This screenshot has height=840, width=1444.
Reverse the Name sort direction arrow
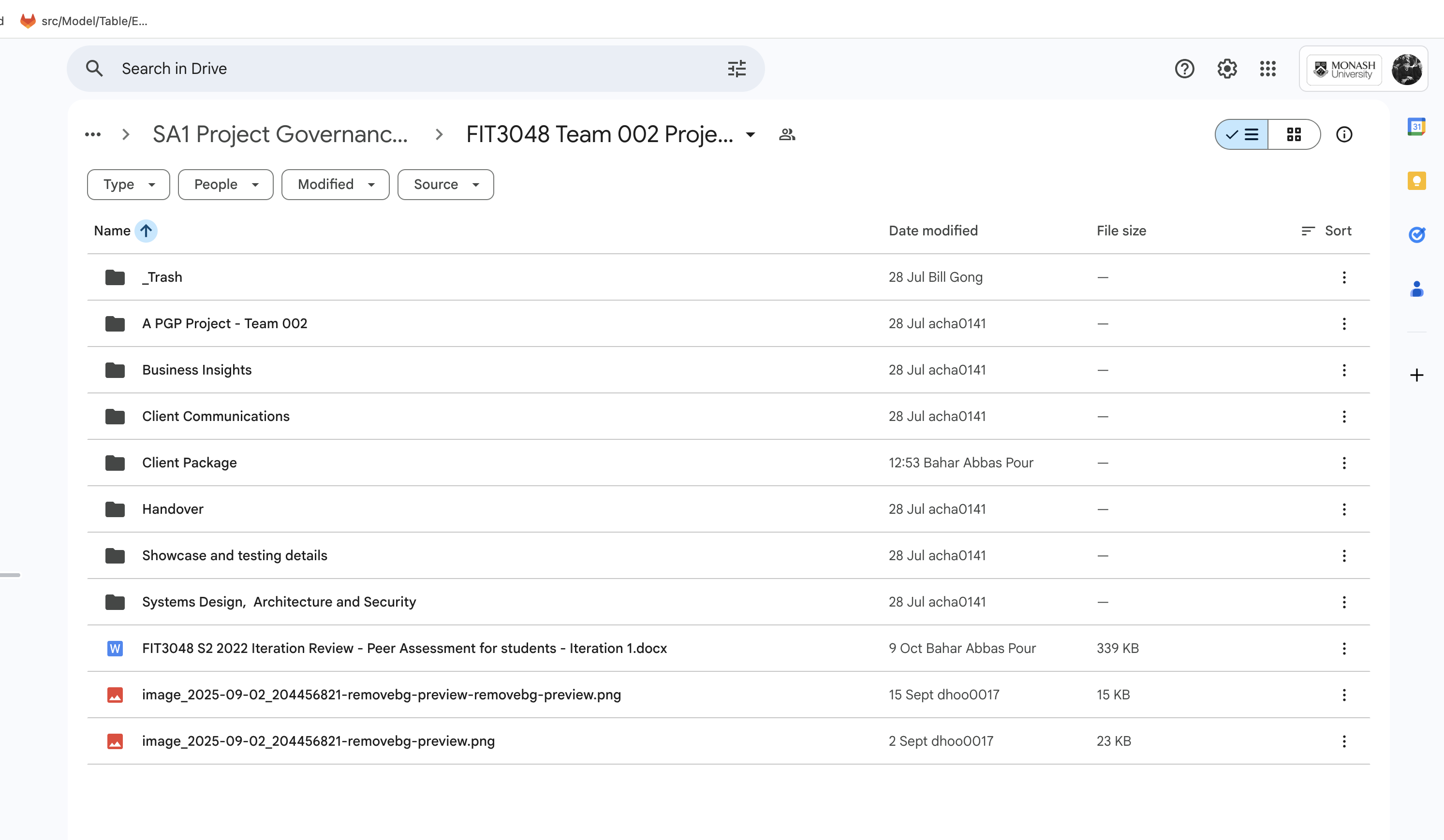pyautogui.click(x=146, y=231)
